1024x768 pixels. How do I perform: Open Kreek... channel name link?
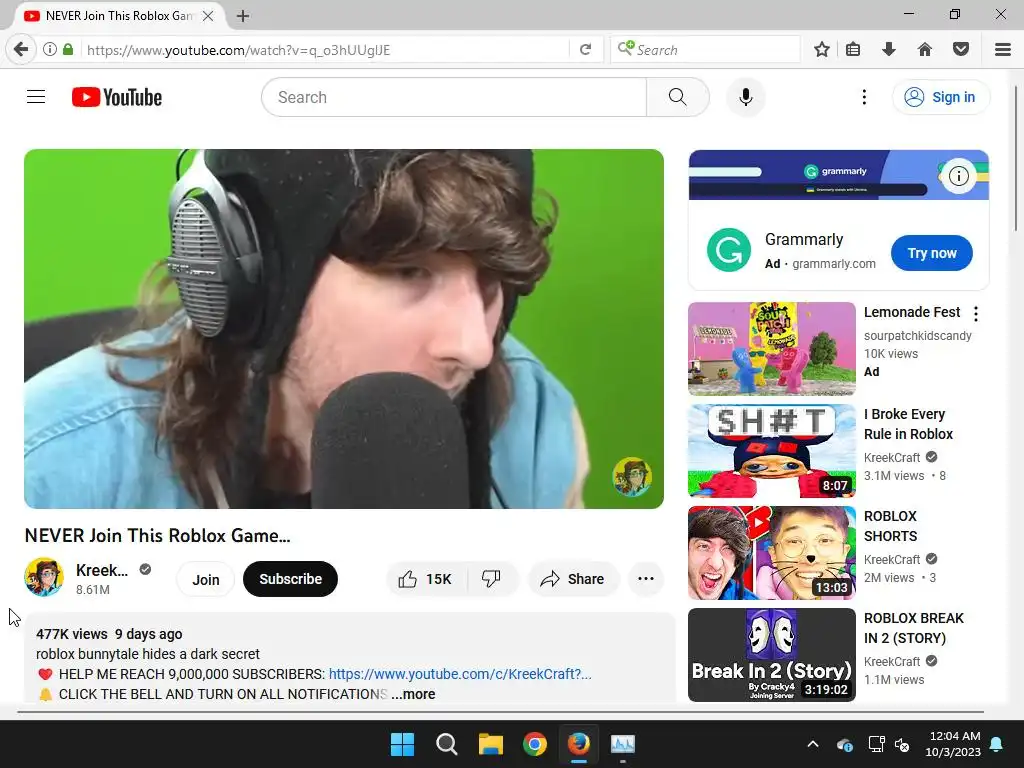point(102,570)
